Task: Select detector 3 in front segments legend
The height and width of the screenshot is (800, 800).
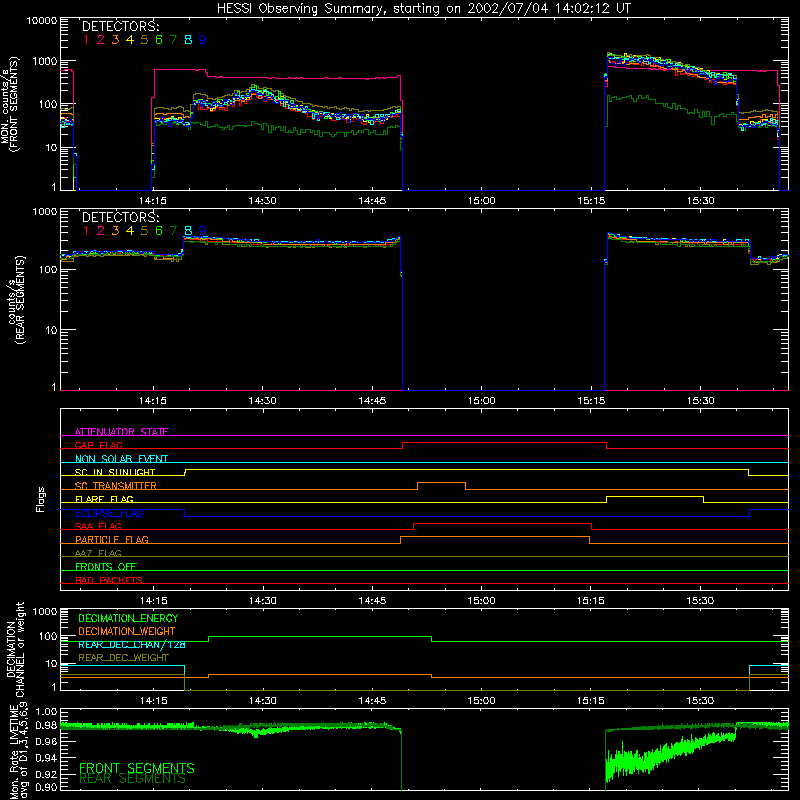Action: (x=115, y=40)
